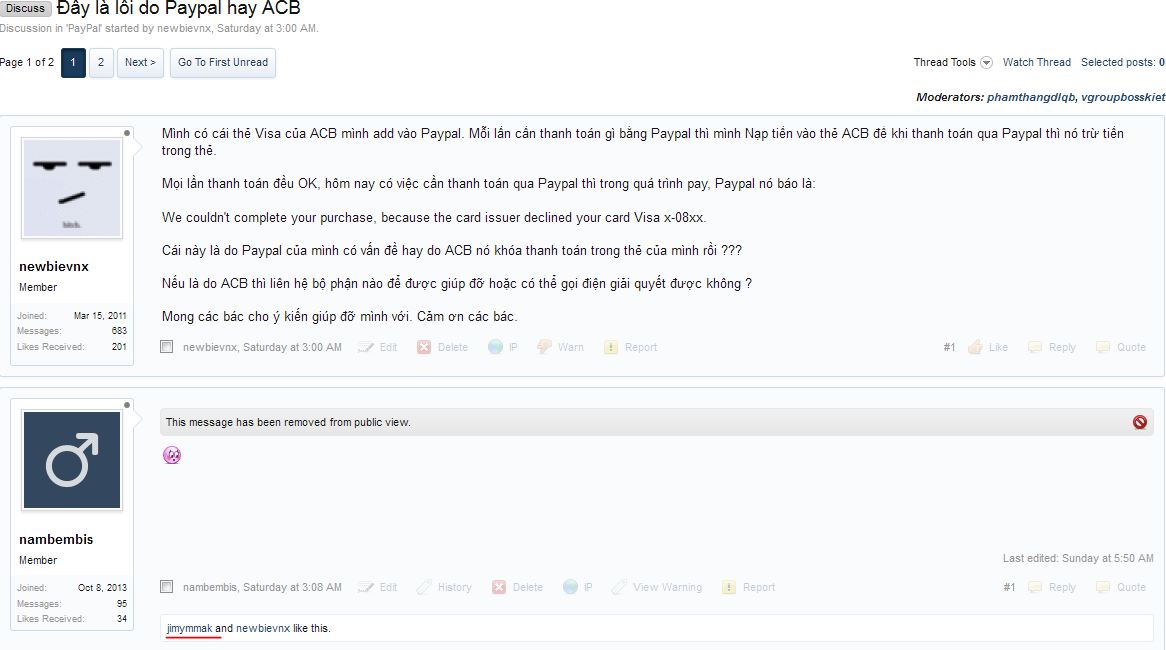Click the Next page button
Image resolution: width=1166 pixels, height=650 pixels.
tap(140, 62)
